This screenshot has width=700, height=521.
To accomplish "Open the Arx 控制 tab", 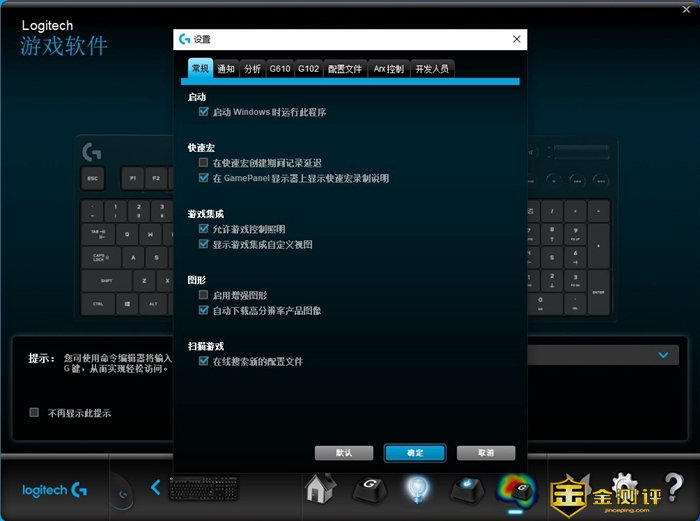I will [388, 69].
